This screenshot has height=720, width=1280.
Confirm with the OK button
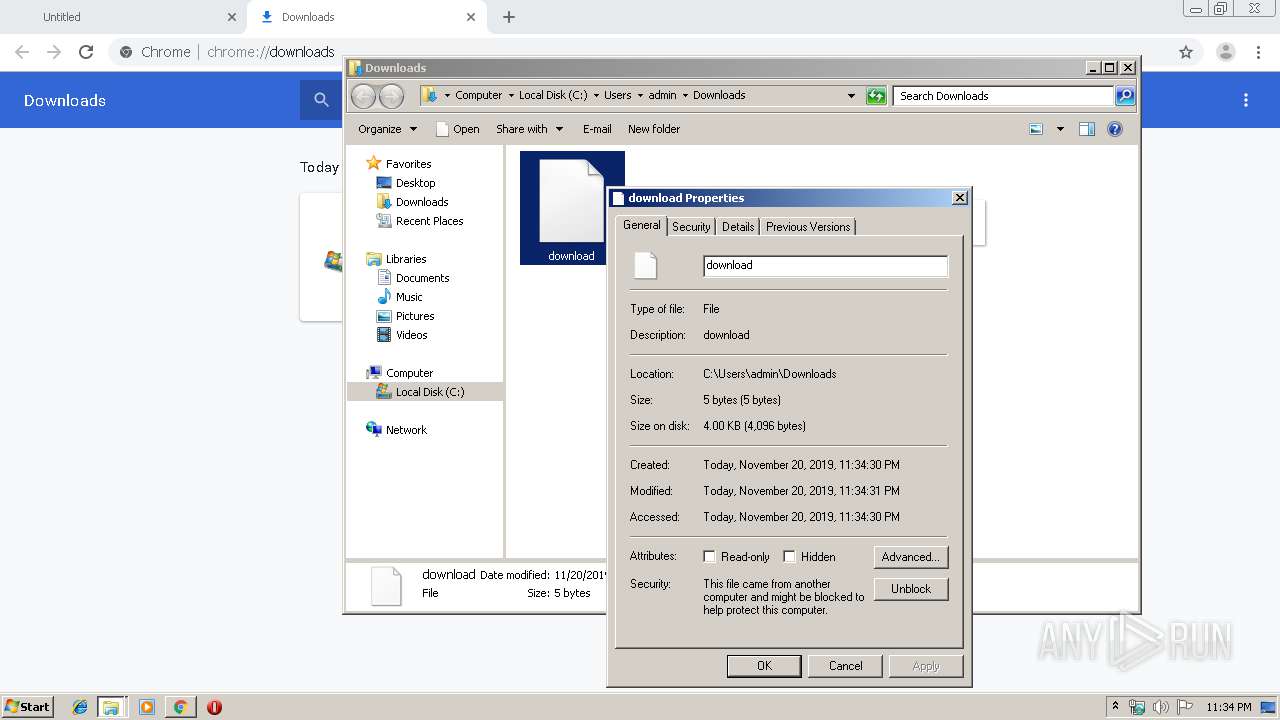764,666
